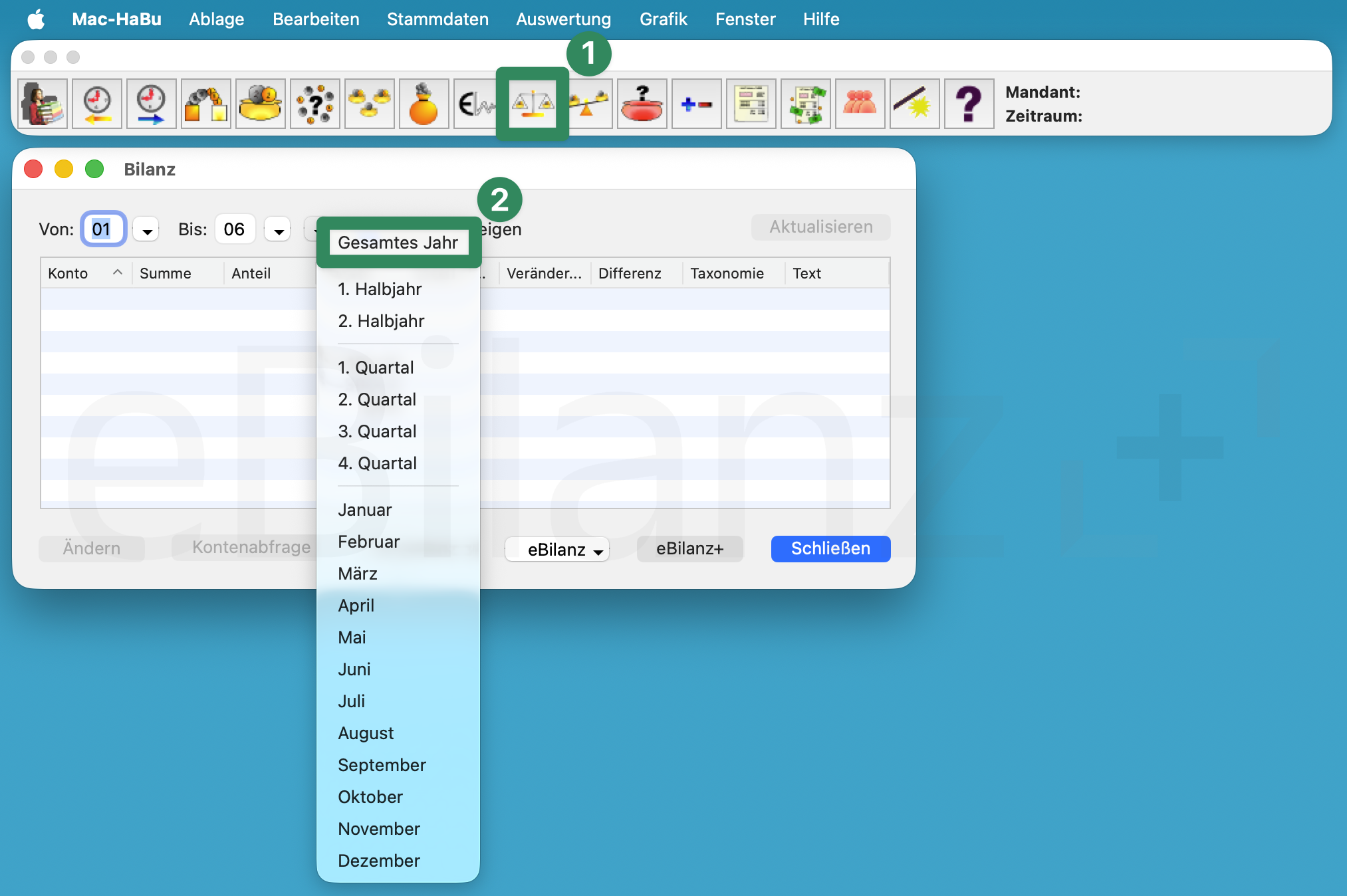Open the Mac-HaBu application menu
This screenshot has height=896, width=1347.
click(x=117, y=19)
